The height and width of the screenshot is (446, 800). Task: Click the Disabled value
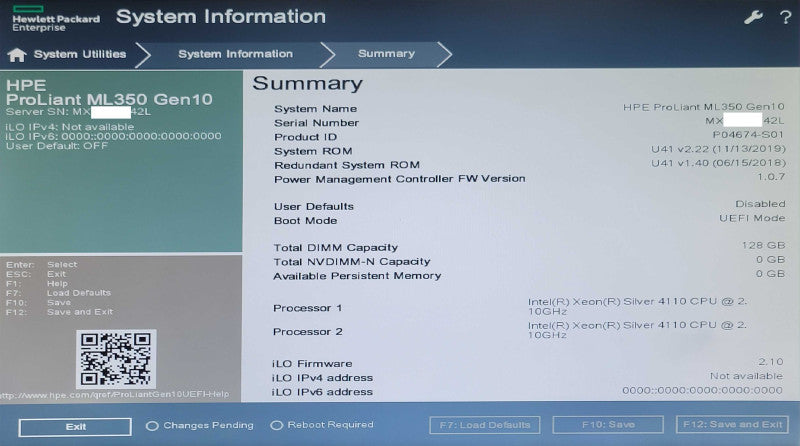click(760, 204)
